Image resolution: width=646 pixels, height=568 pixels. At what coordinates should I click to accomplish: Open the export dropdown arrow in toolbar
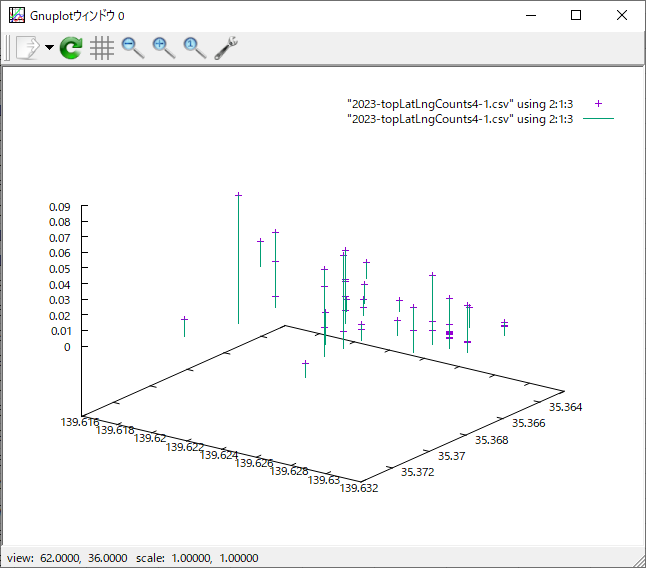[x=49, y=48]
